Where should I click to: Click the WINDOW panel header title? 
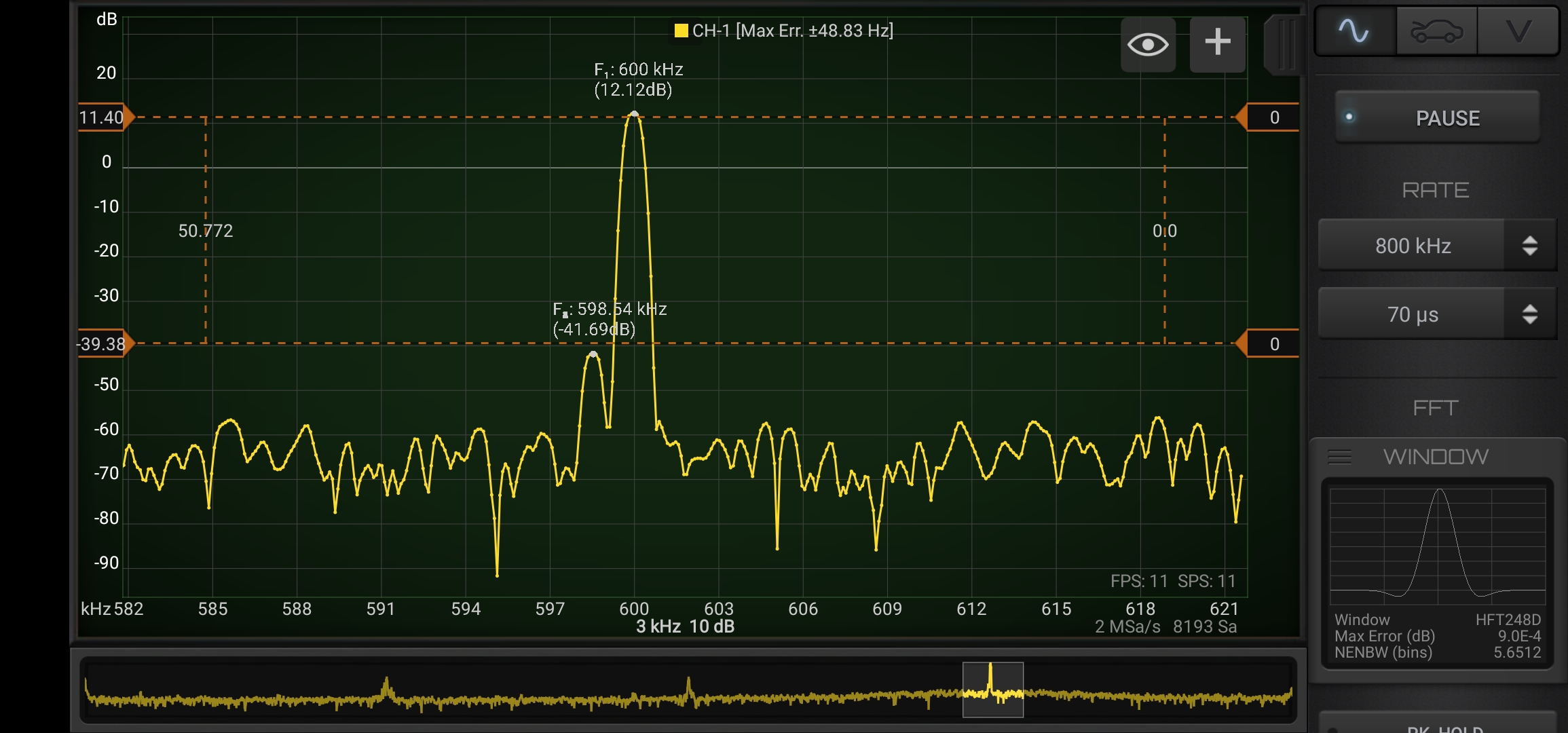coord(1436,457)
